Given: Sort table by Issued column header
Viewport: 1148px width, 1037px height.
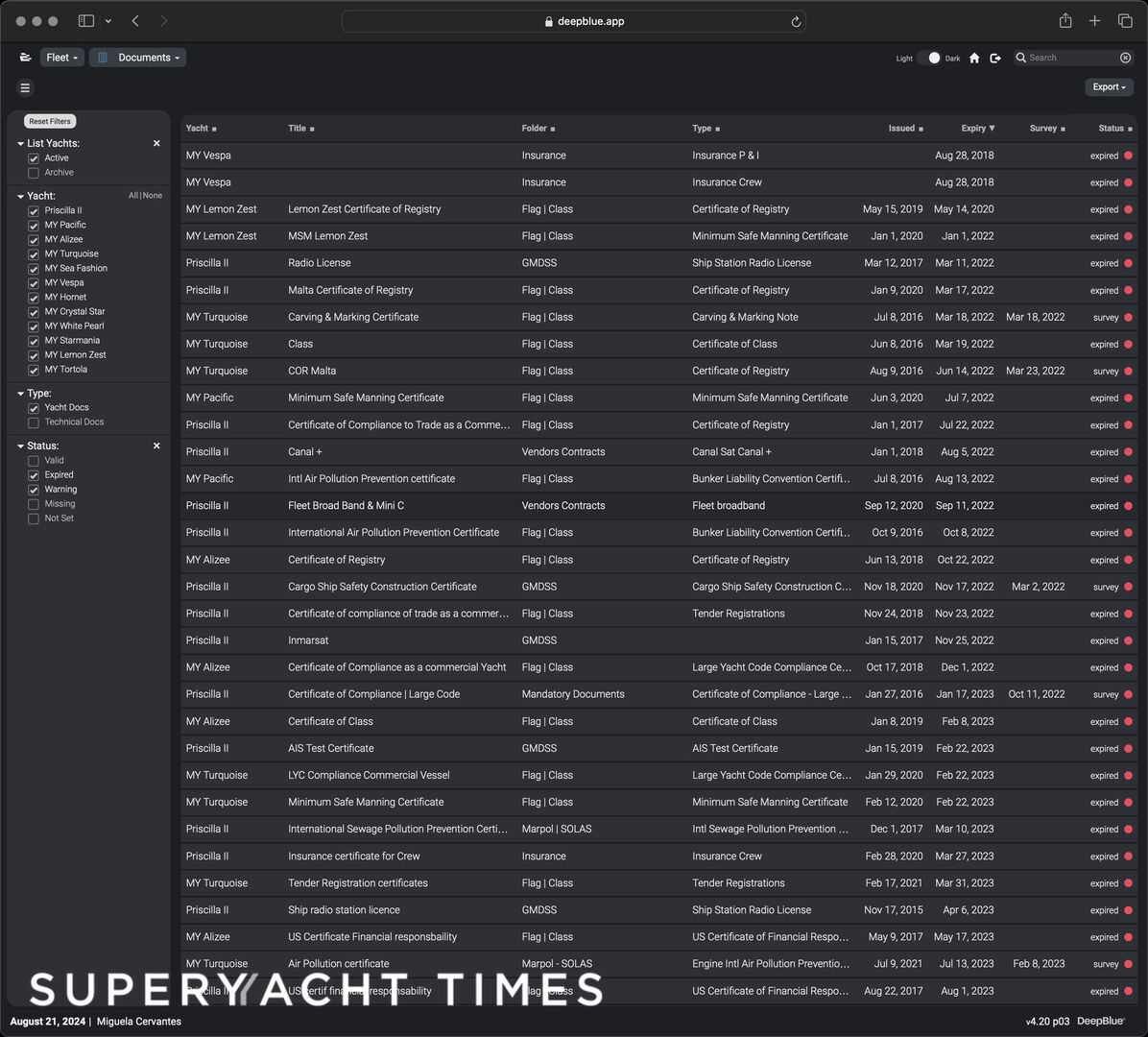Looking at the screenshot, I should pyautogui.click(x=901, y=128).
